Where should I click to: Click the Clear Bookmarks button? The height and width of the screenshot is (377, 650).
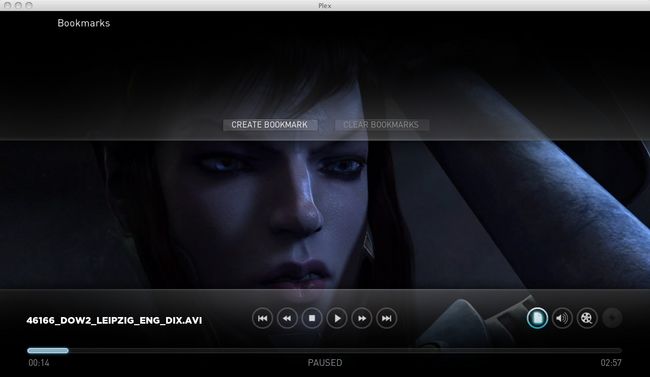tap(381, 125)
